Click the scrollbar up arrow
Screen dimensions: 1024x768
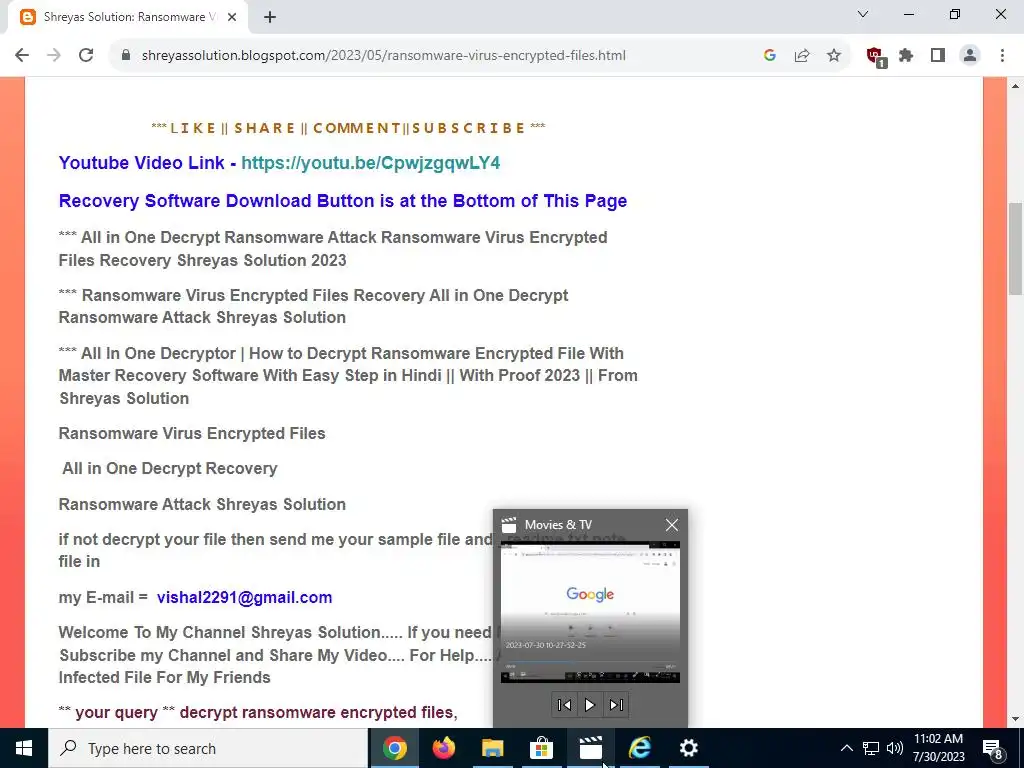pos(1016,86)
